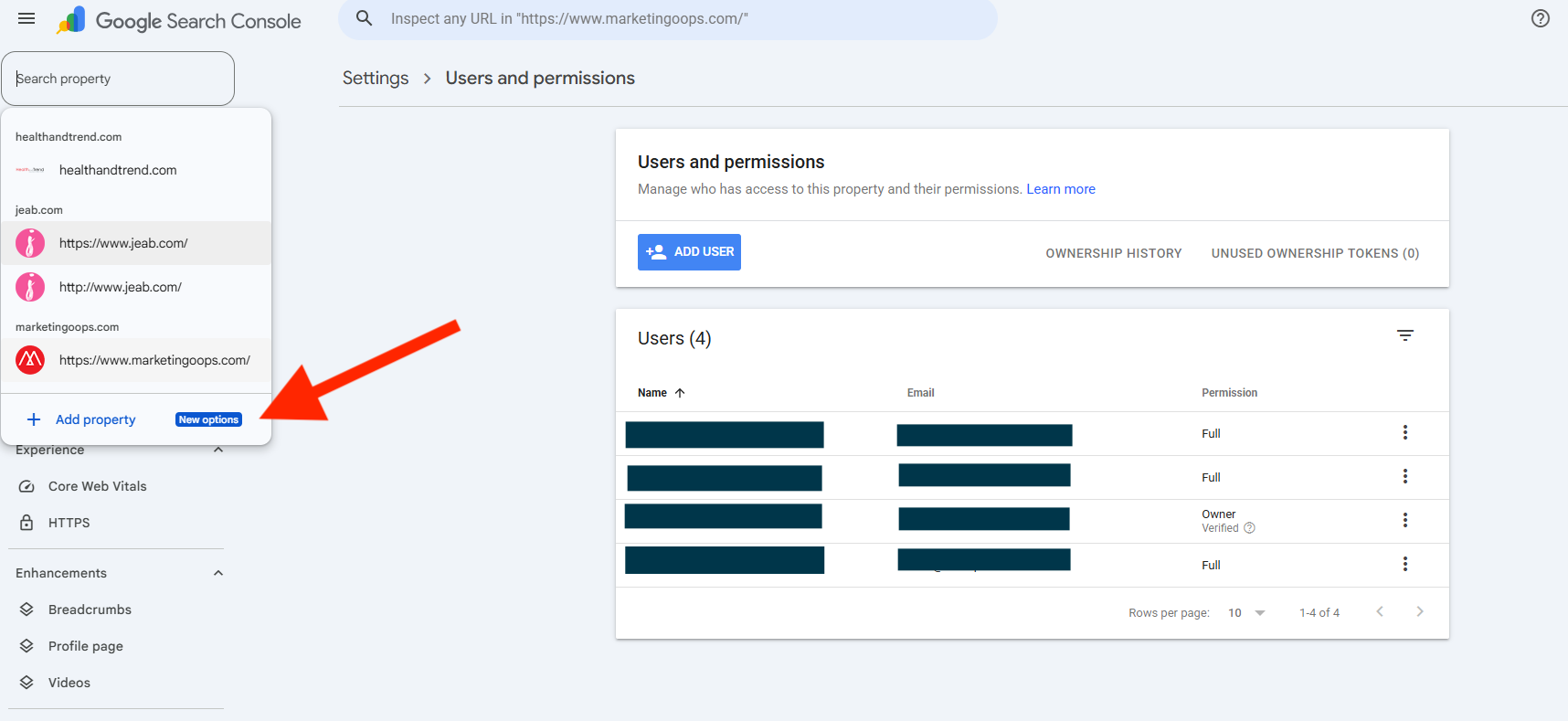Click the Verified help circle icon
This screenshot has width=1568, height=721.
point(1249,528)
